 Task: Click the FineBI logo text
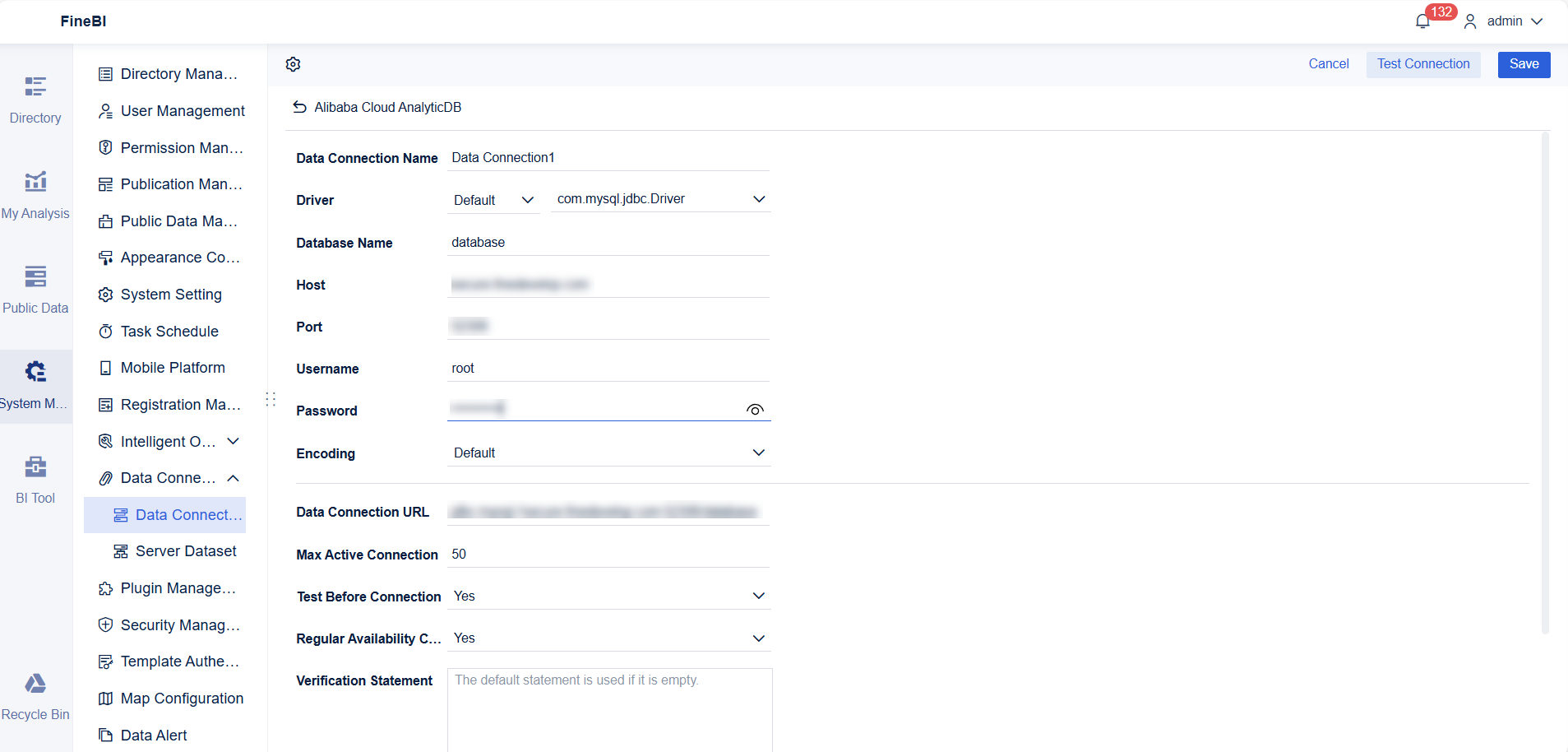(x=83, y=21)
